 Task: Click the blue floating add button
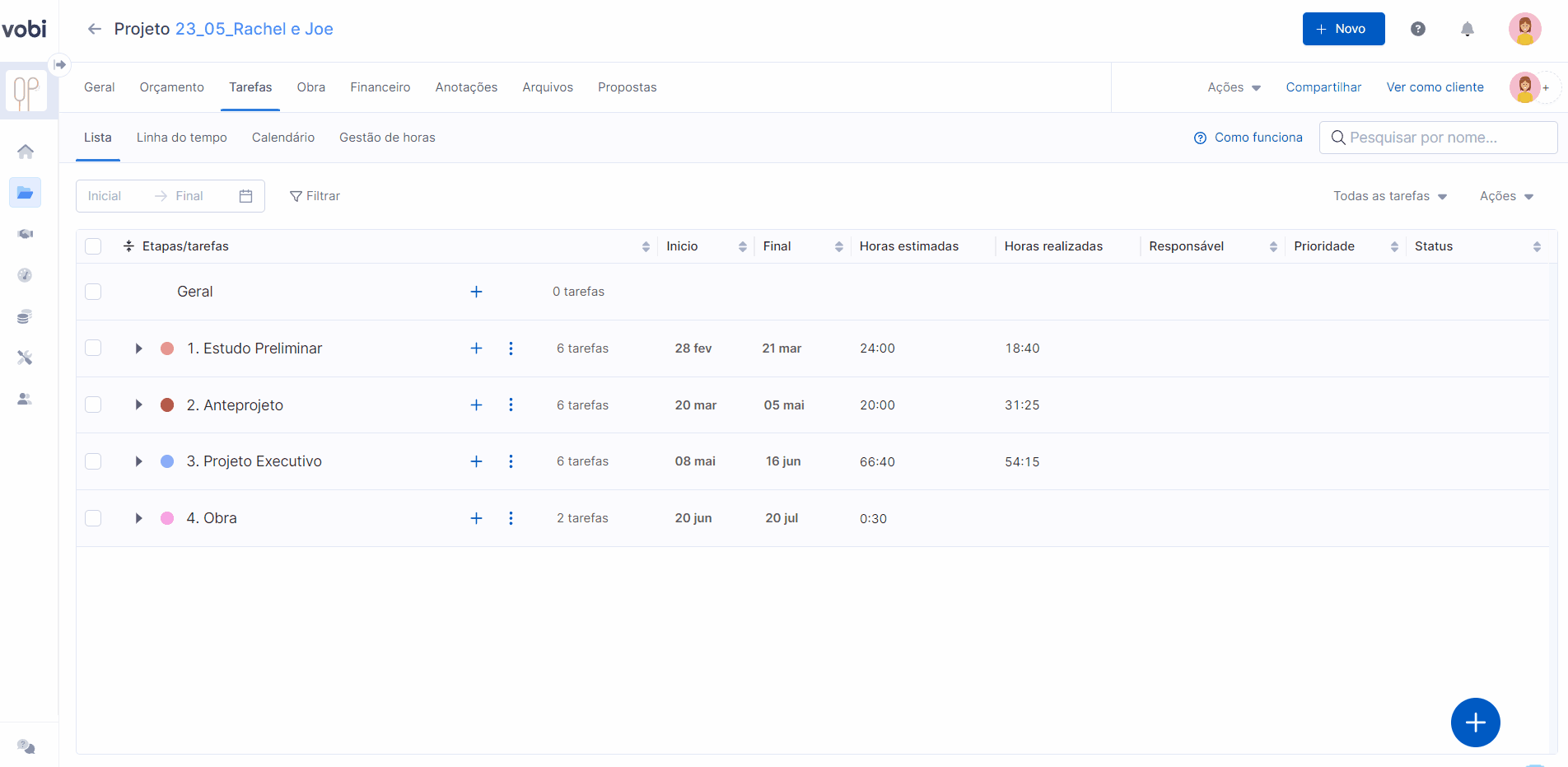coord(1475,723)
